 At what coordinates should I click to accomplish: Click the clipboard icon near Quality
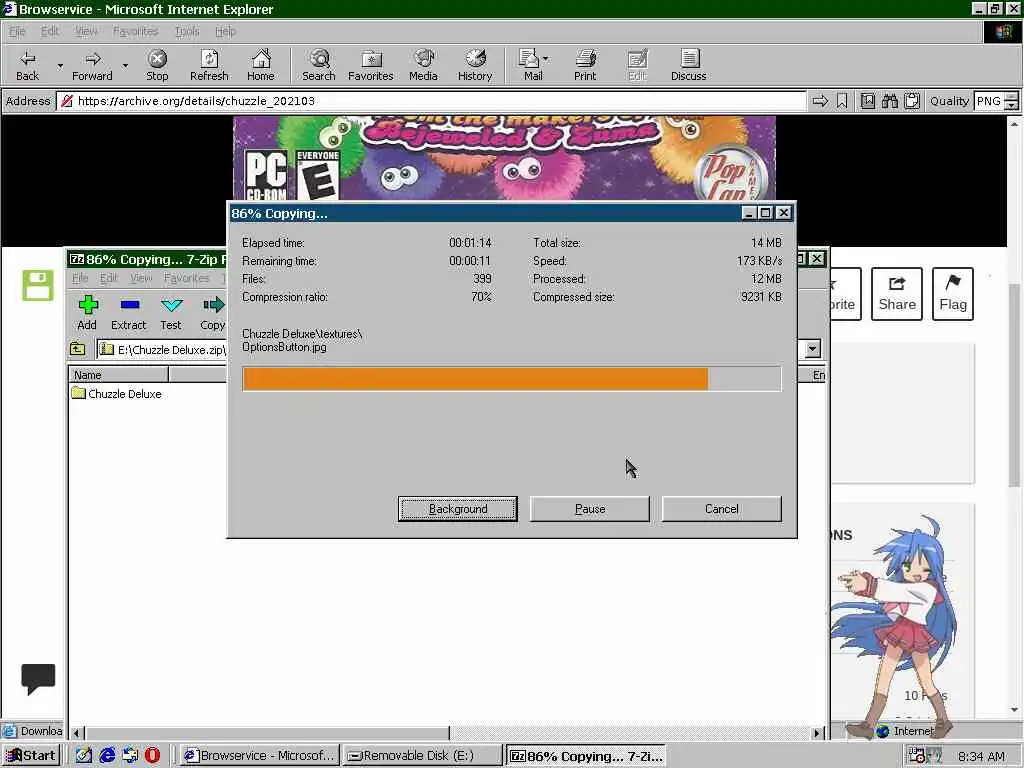(912, 101)
